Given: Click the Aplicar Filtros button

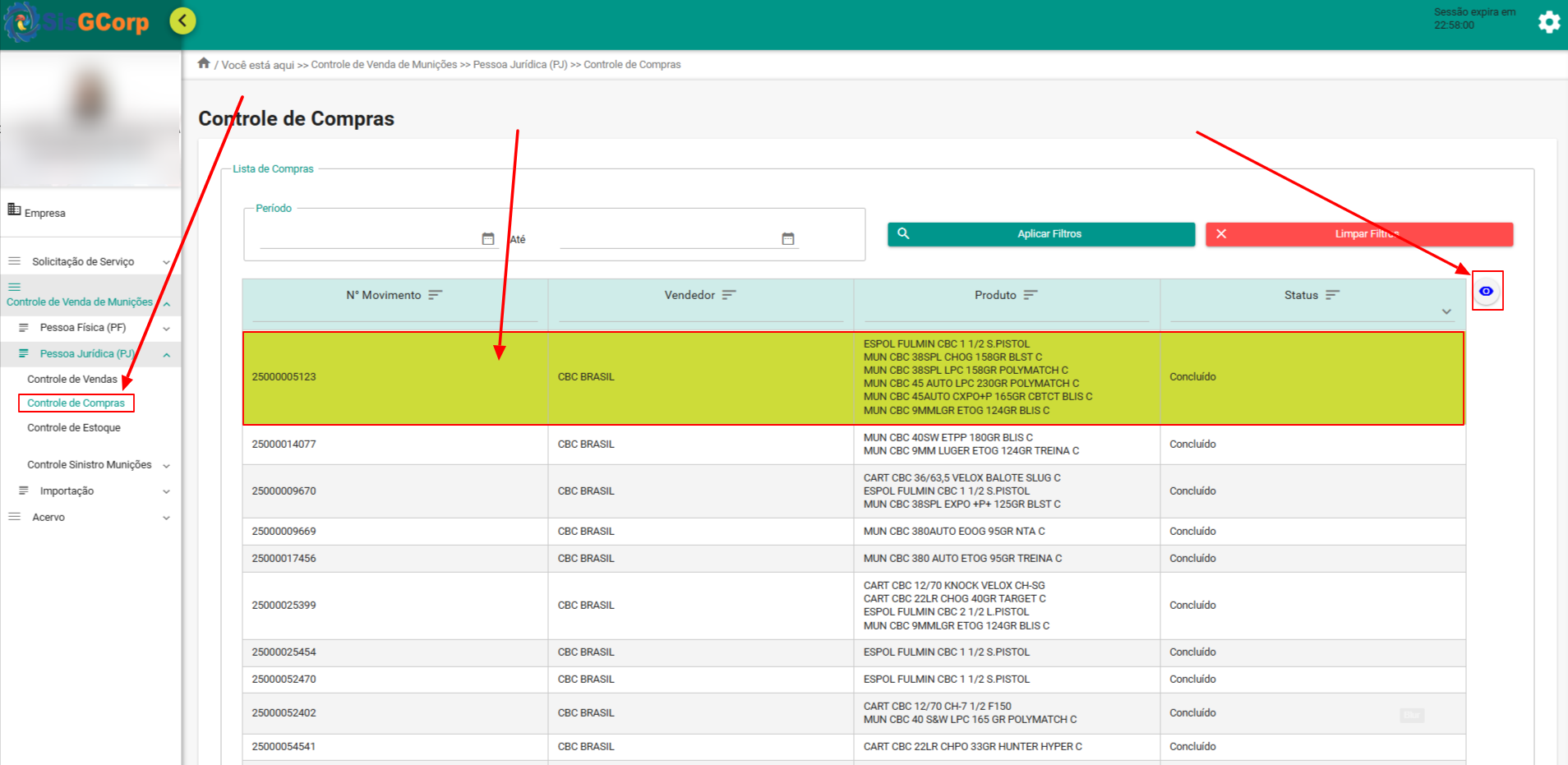Looking at the screenshot, I should (1040, 234).
